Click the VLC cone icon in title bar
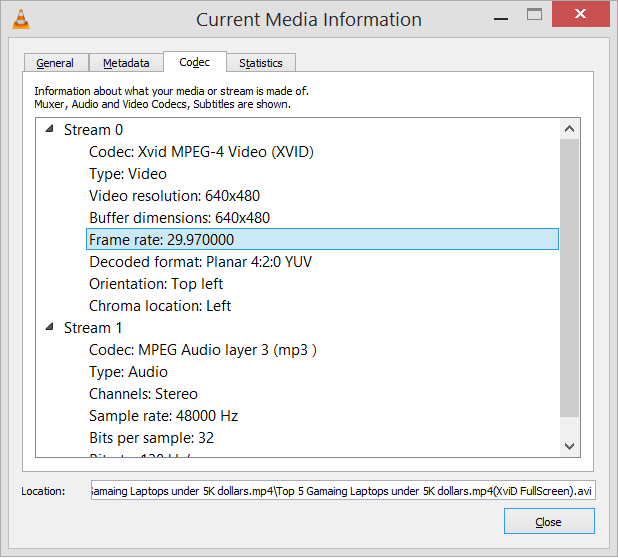 (21, 19)
